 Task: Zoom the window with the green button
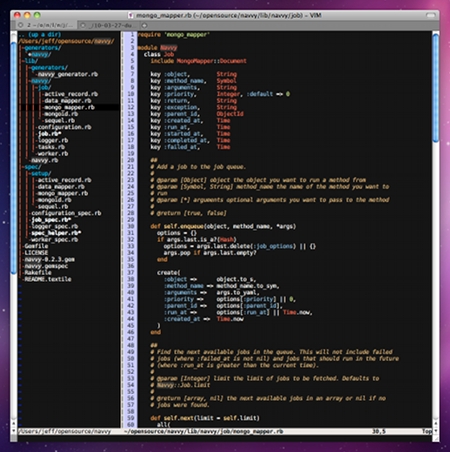[37, 15]
